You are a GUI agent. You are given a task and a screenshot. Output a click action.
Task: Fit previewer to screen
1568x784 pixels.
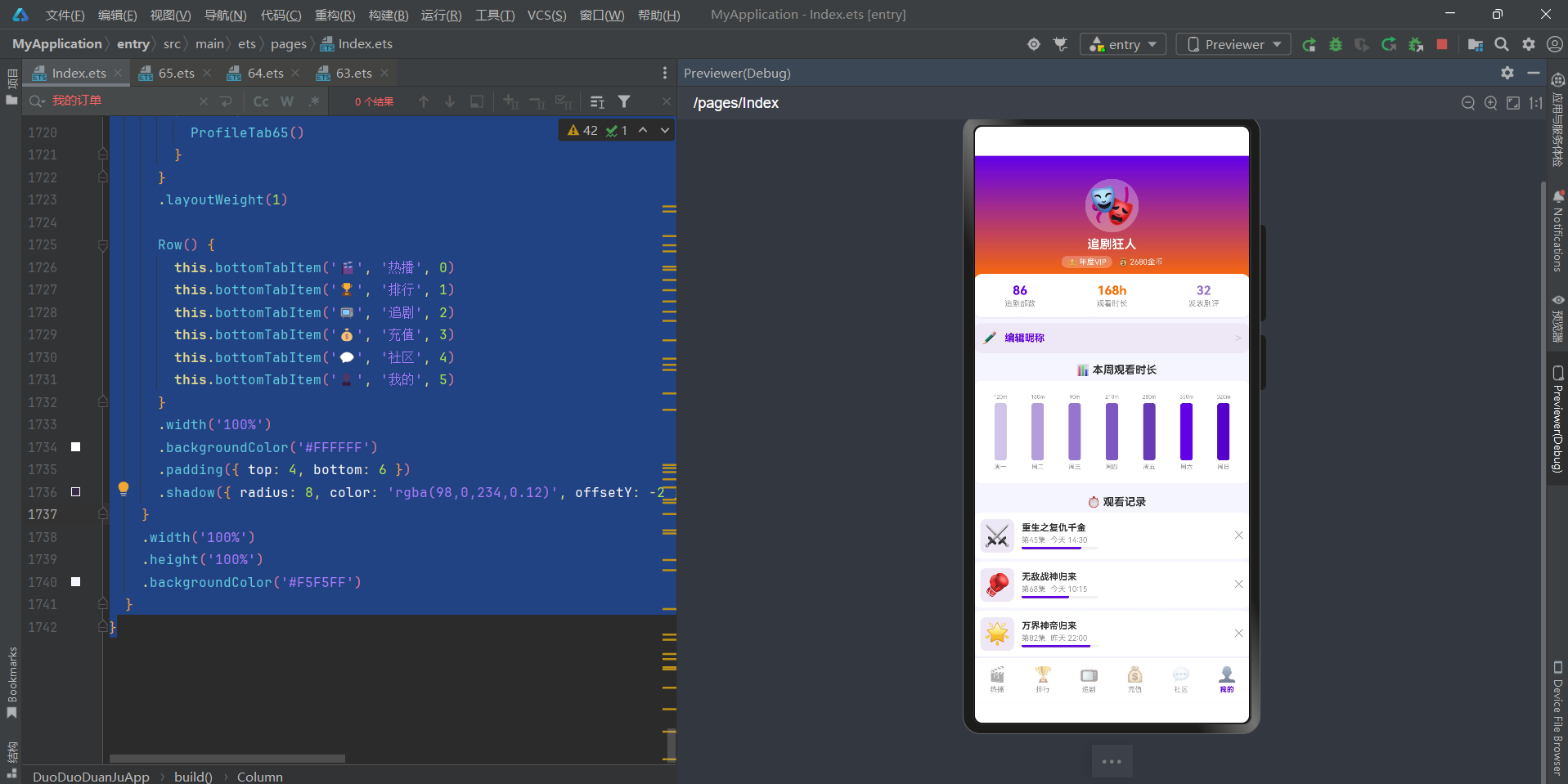coord(1513,103)
